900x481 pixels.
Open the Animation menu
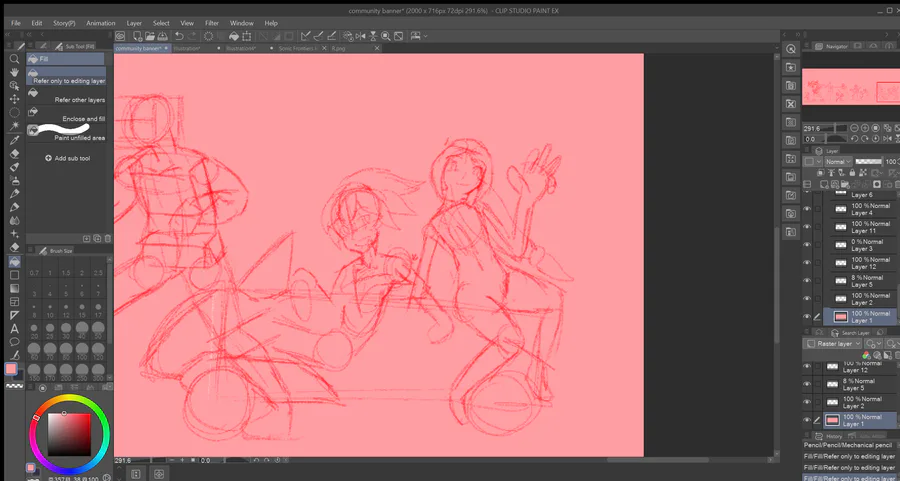[100, 23]
